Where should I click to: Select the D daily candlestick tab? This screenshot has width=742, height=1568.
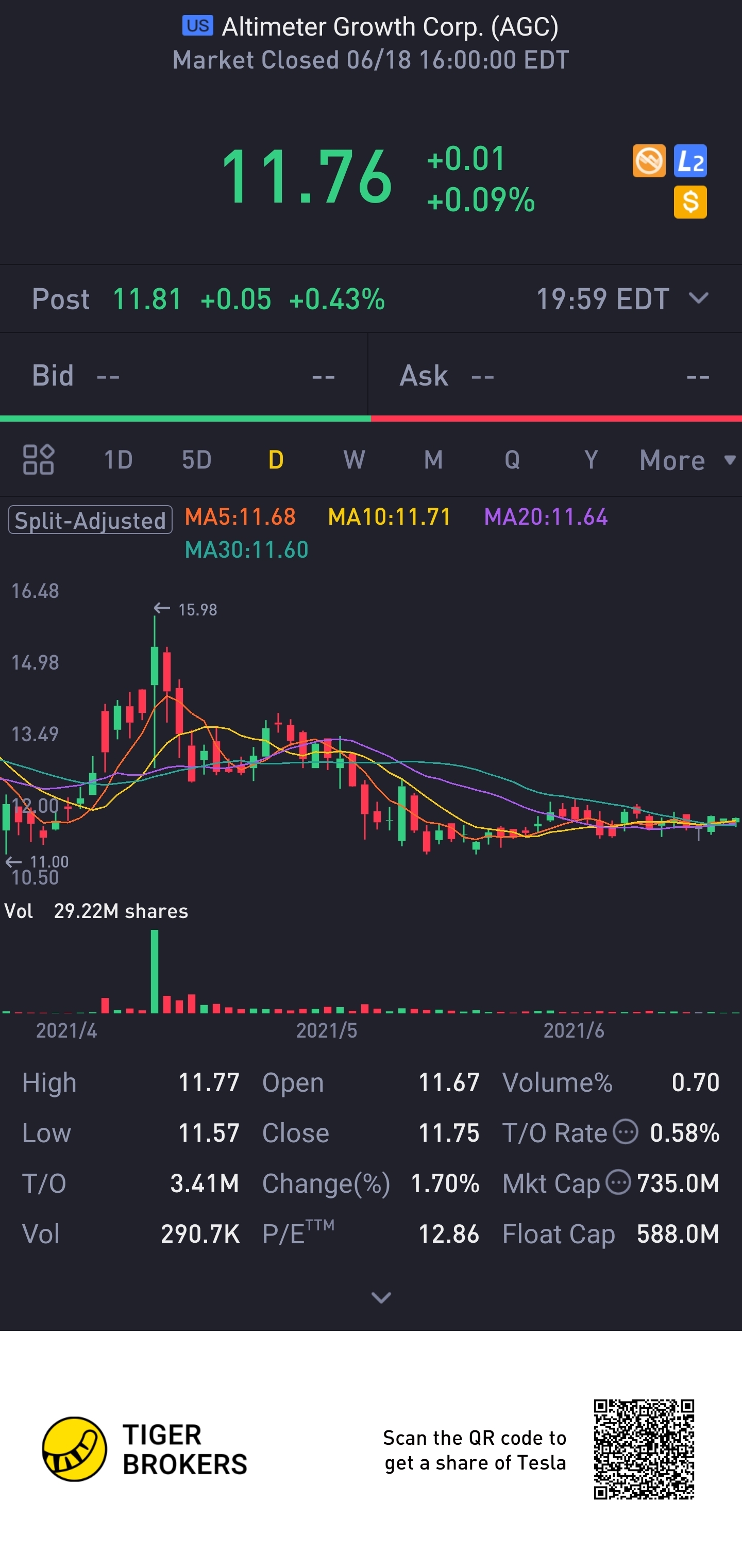tap(276, 460)
